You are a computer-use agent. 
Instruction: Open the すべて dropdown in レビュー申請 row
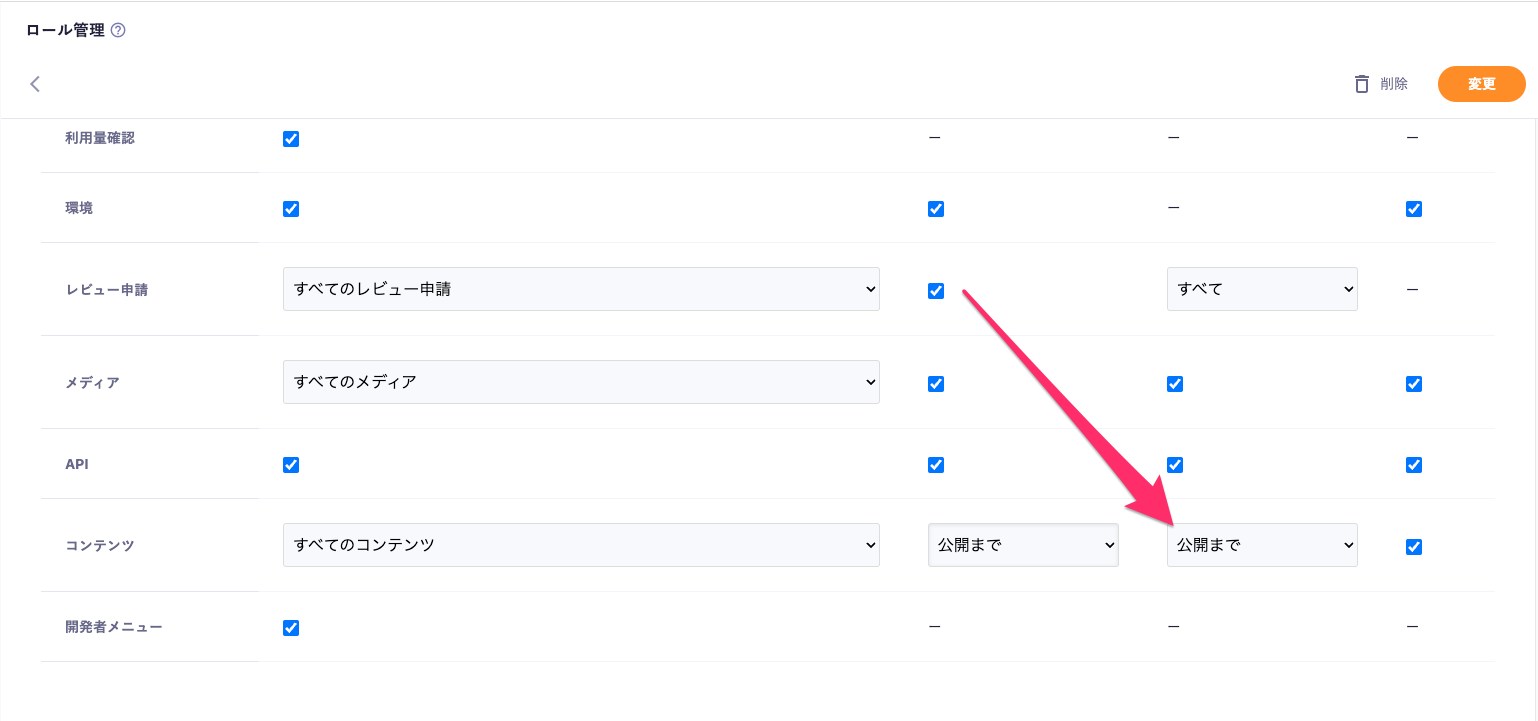click(x=1261, y=289)
